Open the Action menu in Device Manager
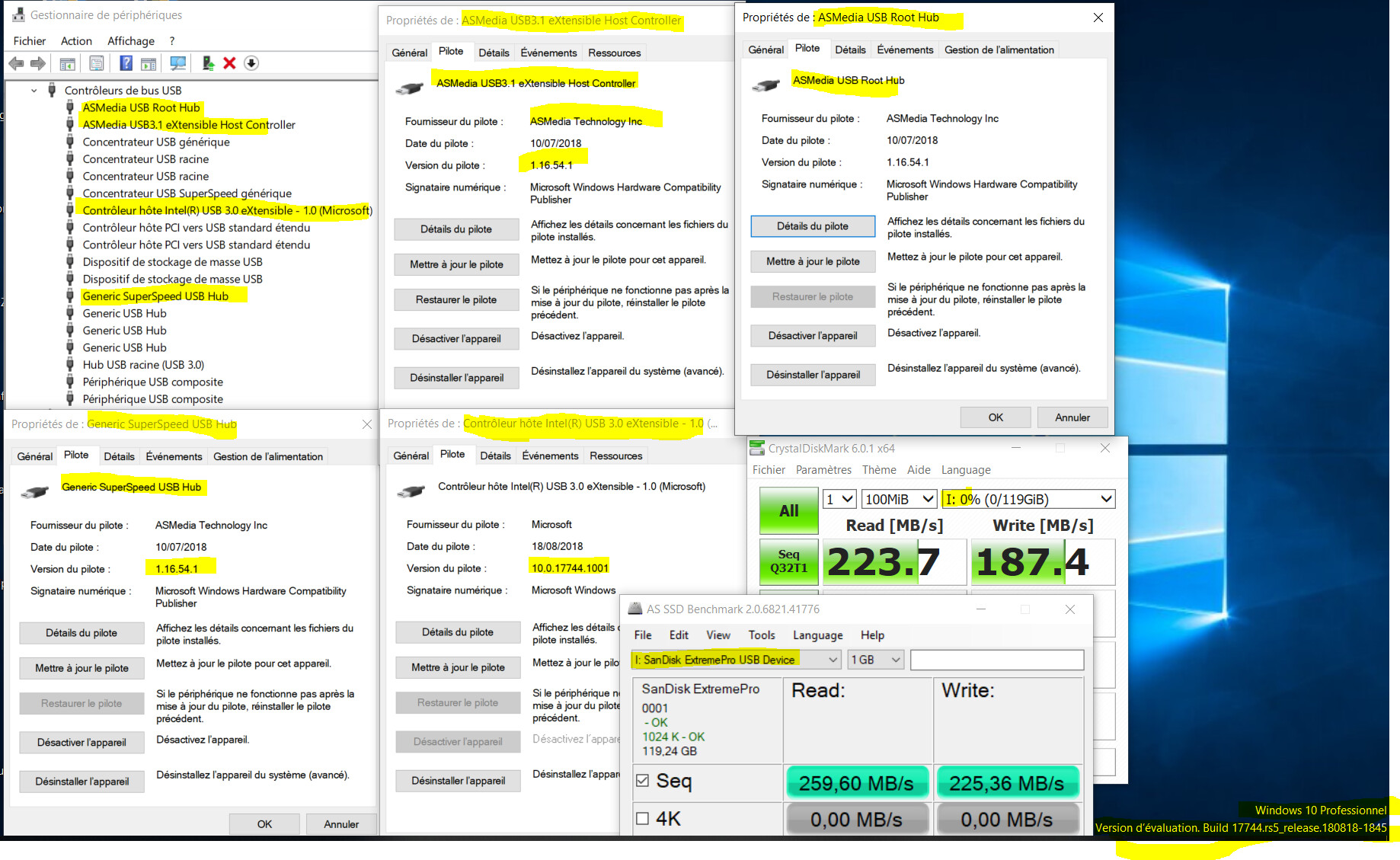The image size is (1400, 860). point(76,41)
